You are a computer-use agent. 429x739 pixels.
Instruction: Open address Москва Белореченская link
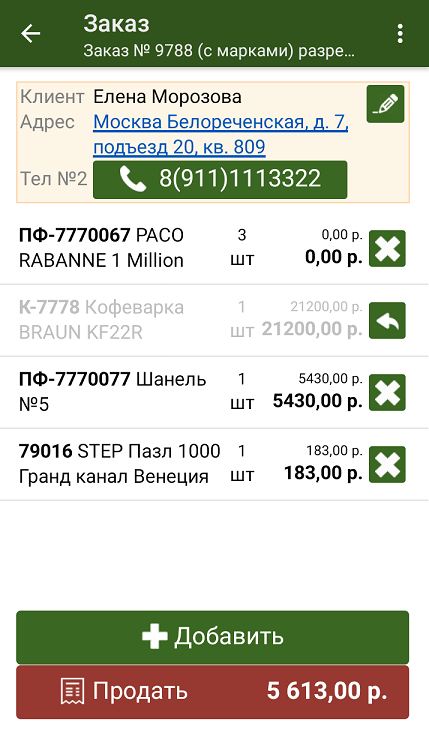point(221,135)
